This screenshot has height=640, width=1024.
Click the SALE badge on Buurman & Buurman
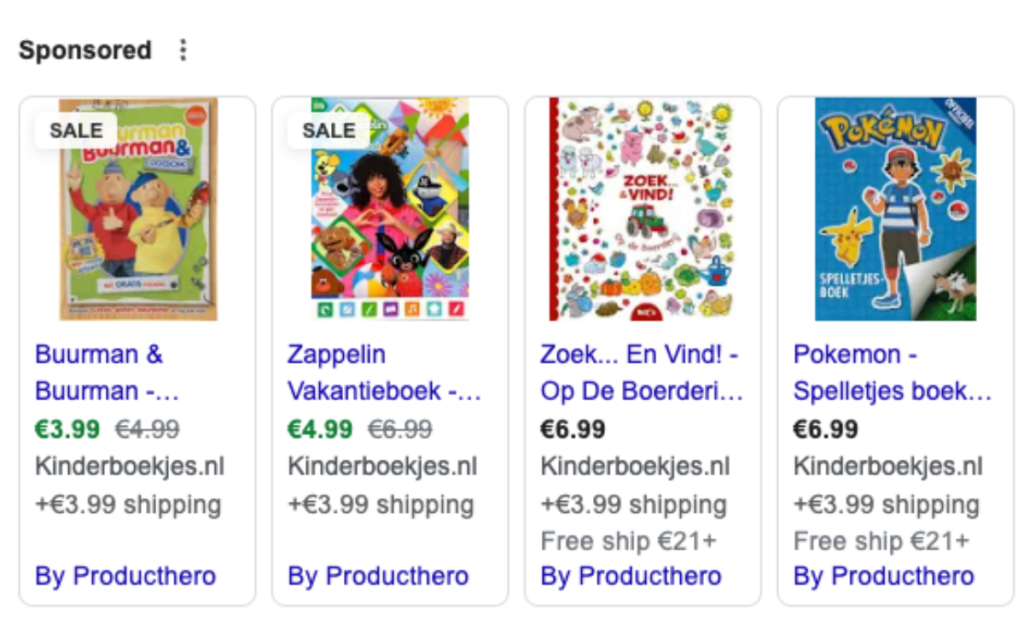point(76,130)
